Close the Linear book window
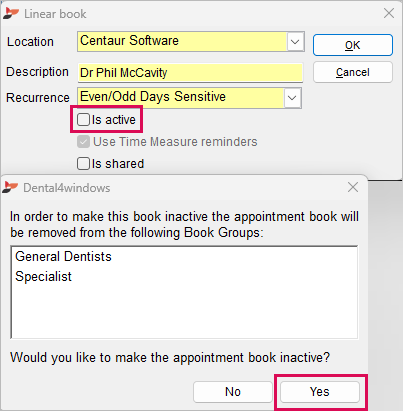Viewport: 403px width, 411px height. (389, 13)
